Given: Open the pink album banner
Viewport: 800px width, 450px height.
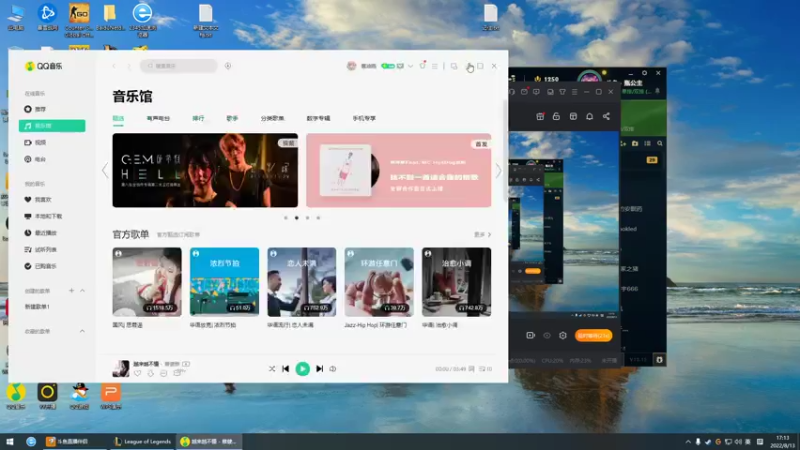Looking at the screenshot, I should 398,170.
